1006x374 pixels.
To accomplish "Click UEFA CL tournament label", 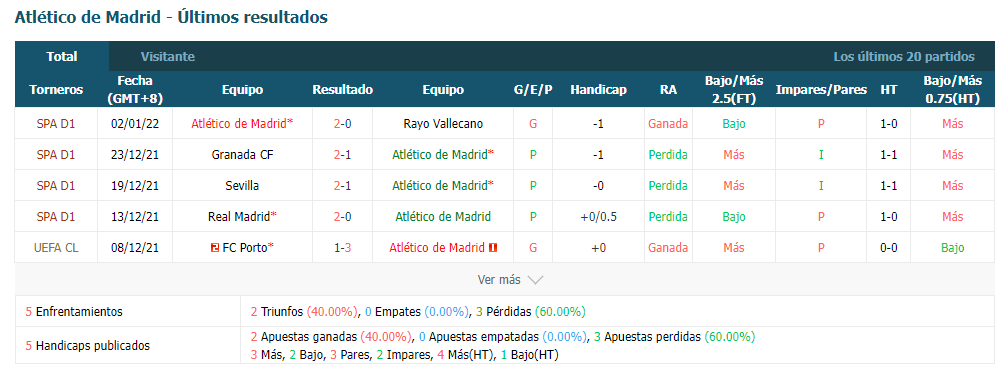I will pyautogui.click(x=56, y=248).
